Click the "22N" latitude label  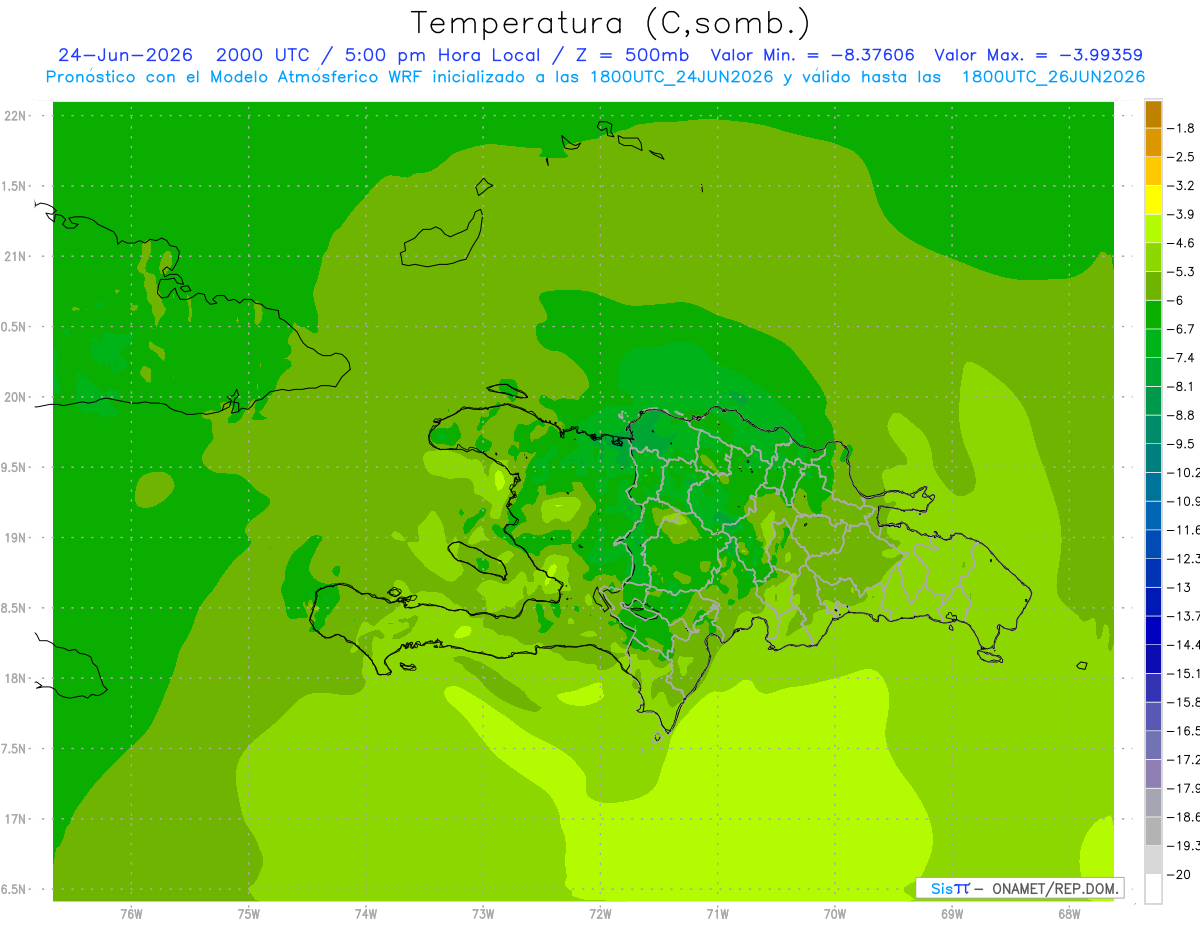click(15, 116)
